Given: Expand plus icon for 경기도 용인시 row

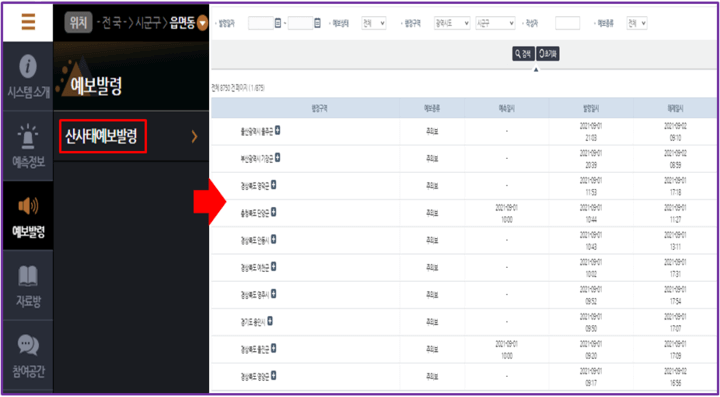Looking at the screenshot, I should [270, 321].
